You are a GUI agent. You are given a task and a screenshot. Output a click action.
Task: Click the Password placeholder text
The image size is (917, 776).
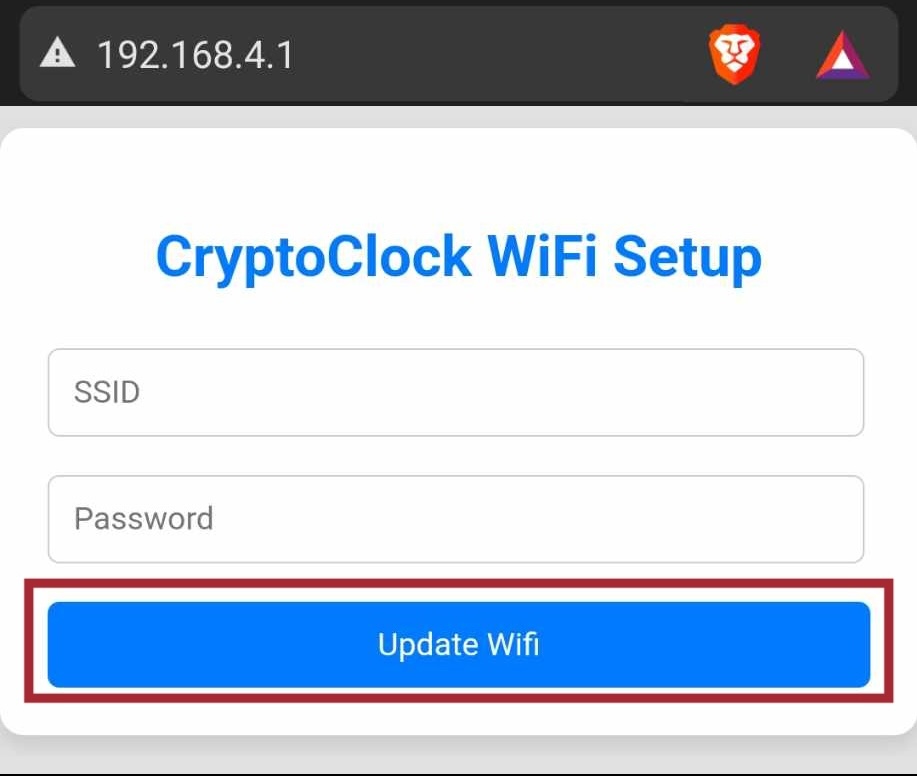(x=144, y=519)
